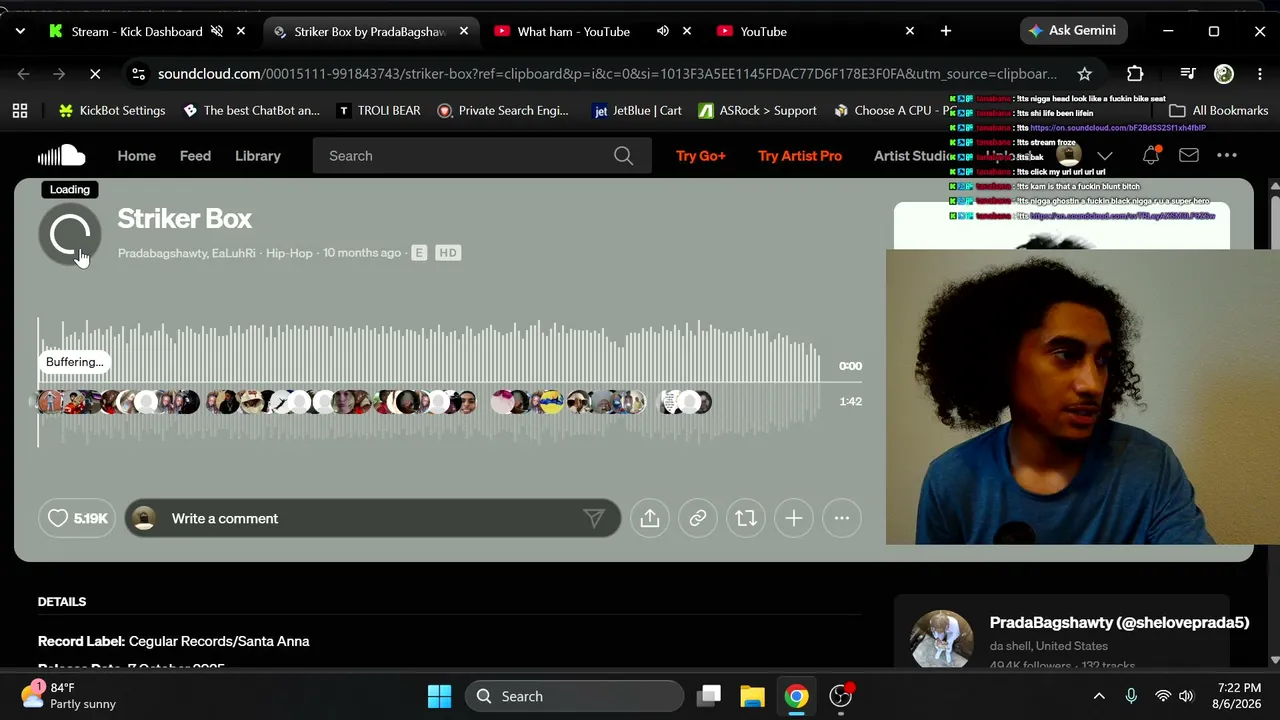Image resolution: width=1280 pixels, height=720 pixels.
Task: Open the EaLuhRi artist link
Action: tap(234, 253)
